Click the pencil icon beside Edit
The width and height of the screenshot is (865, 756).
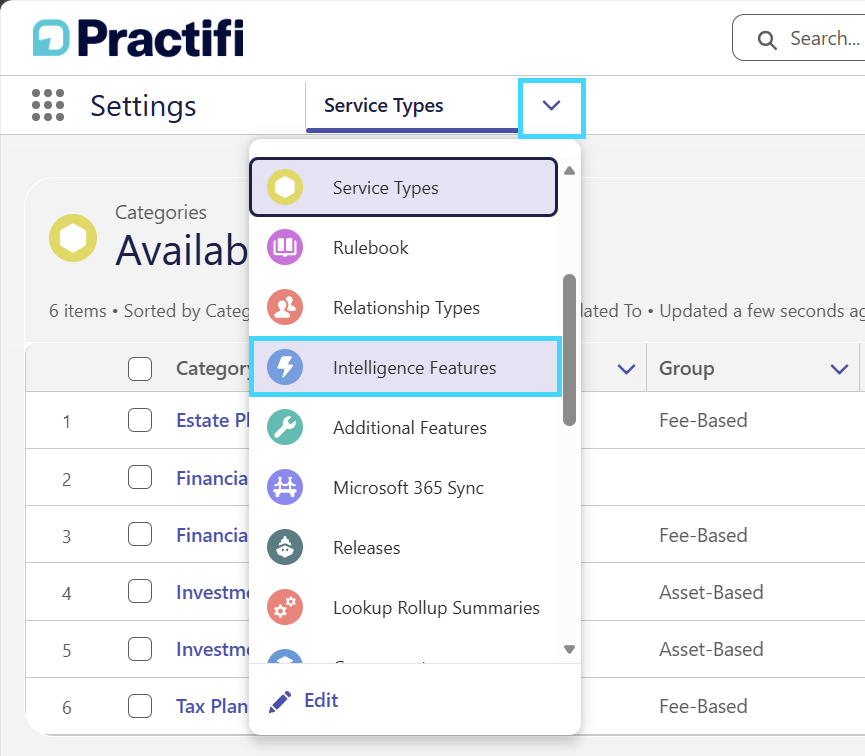[280, 701]
